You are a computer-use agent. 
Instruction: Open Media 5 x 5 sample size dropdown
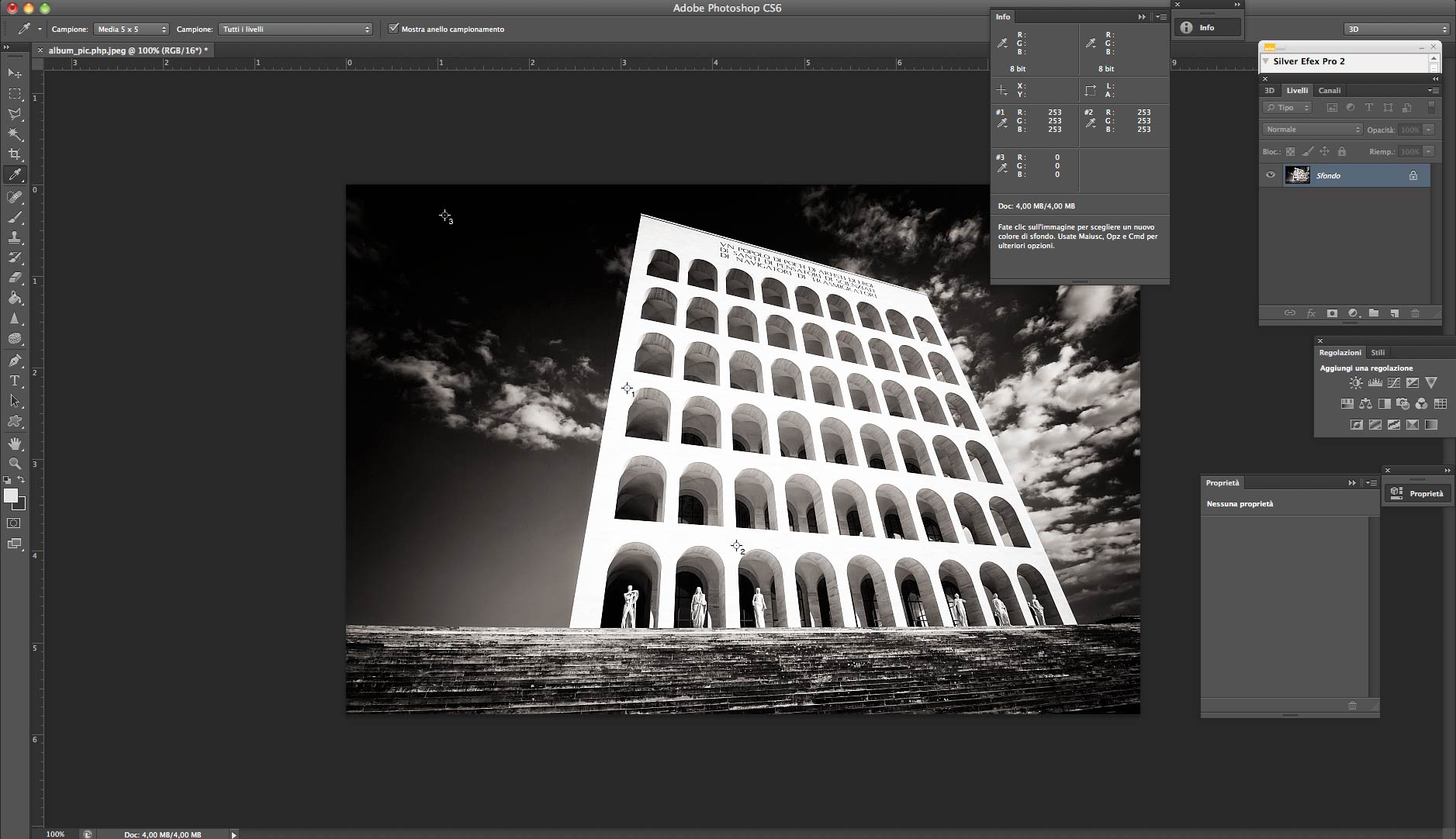[131, 29]
